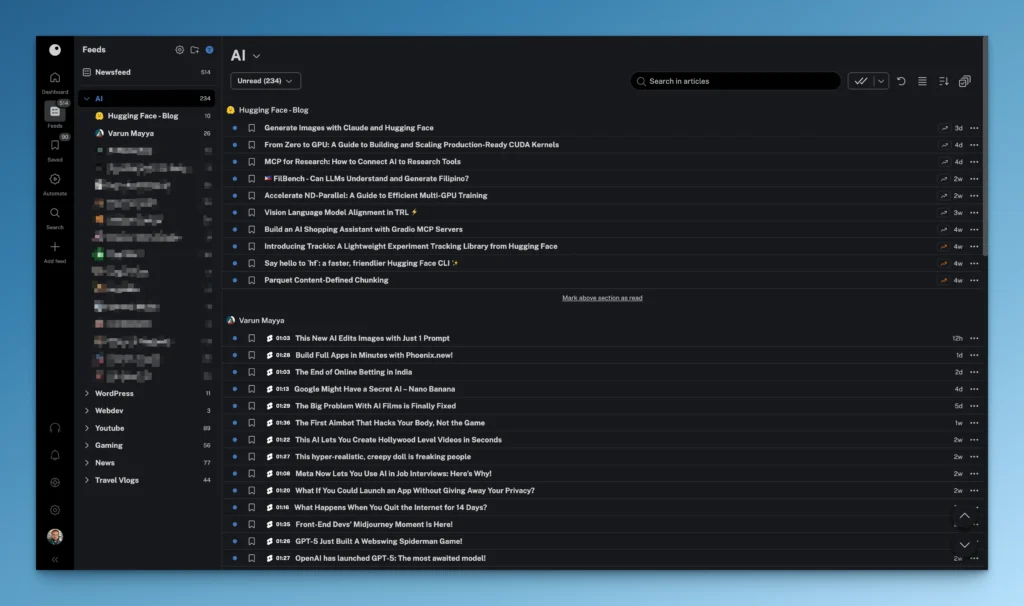
Task: Collapse the sidebar with the double-chevron icon
Action: (x=55, y=559)
